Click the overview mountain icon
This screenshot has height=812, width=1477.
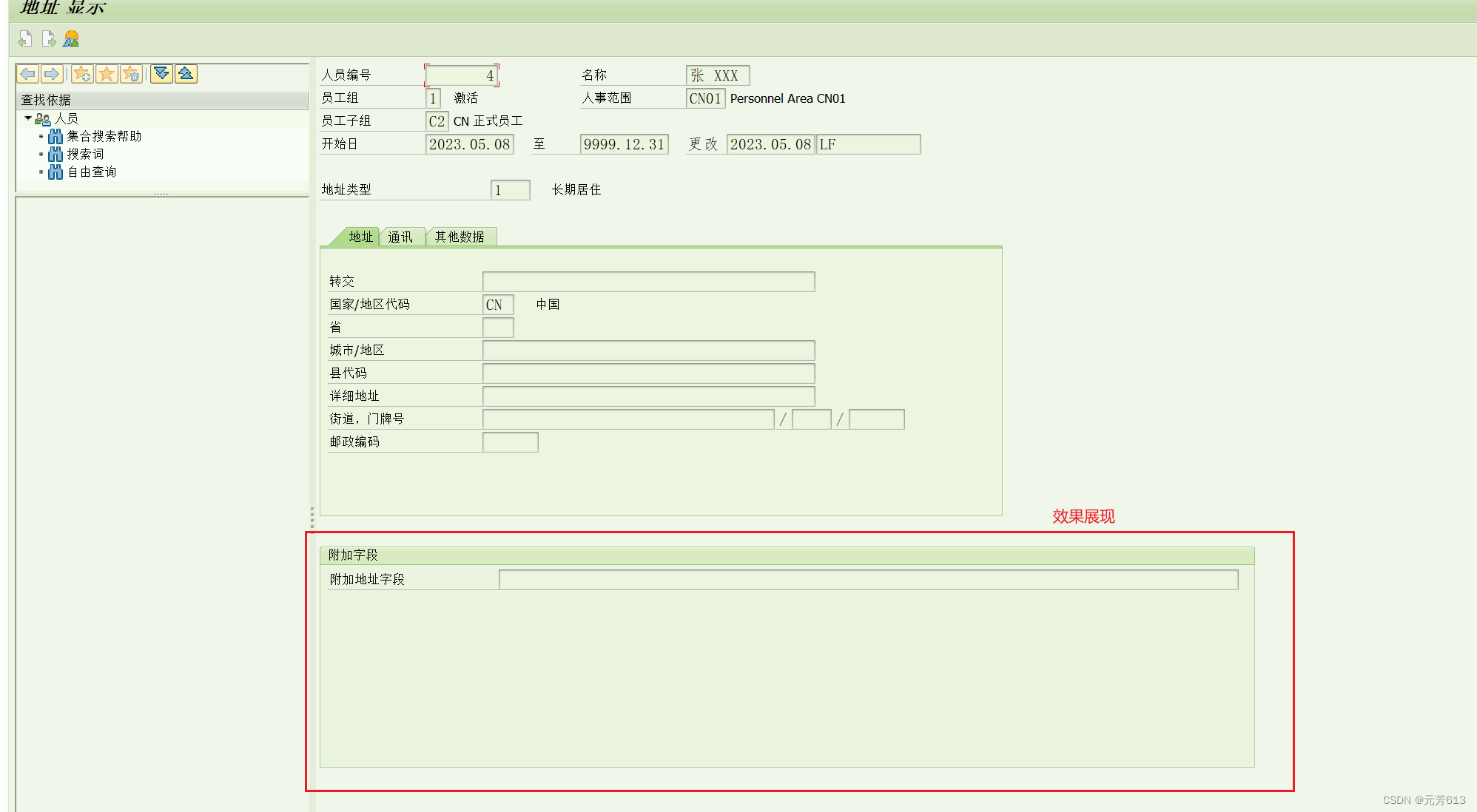pos(71,38)
